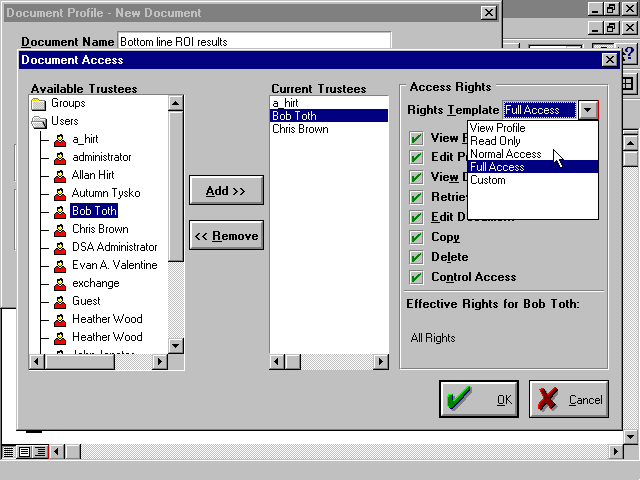The width and height of the screenshot is (640, 480).
Task: Click the Rights Template Full Access combo field
Action: pos(540,110)
